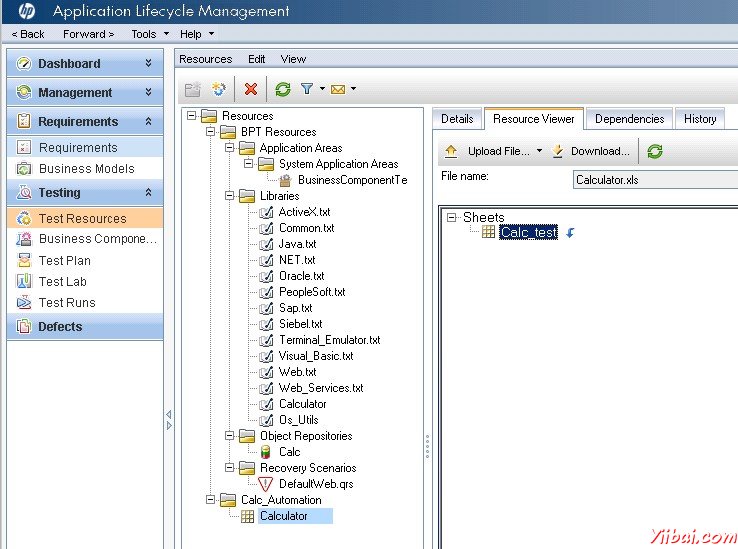Open the Filter funnel tool
The height and width of the screenshot is (549, 738).
[307, 89]
